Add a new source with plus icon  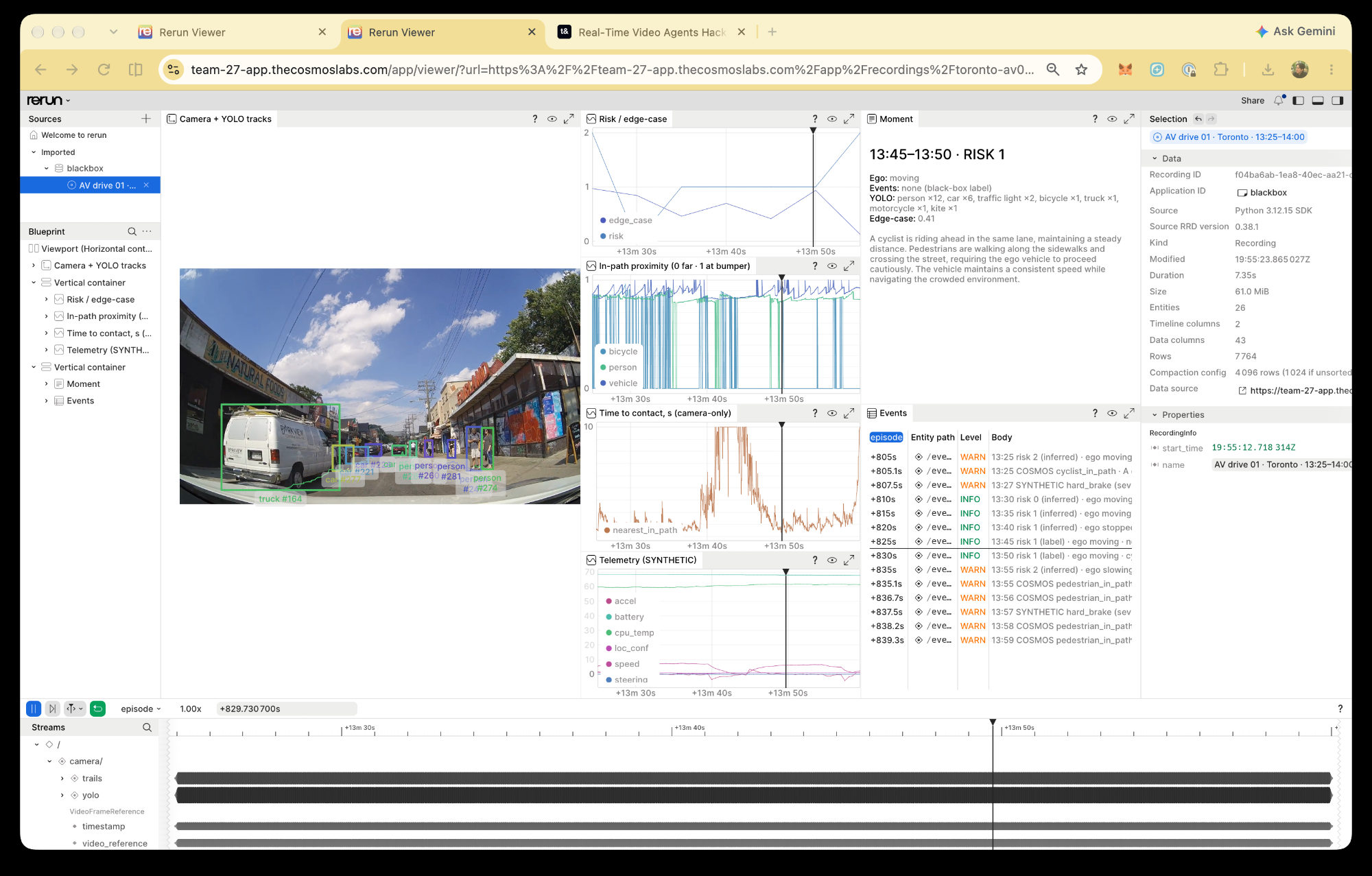click(x=146, y=119)
